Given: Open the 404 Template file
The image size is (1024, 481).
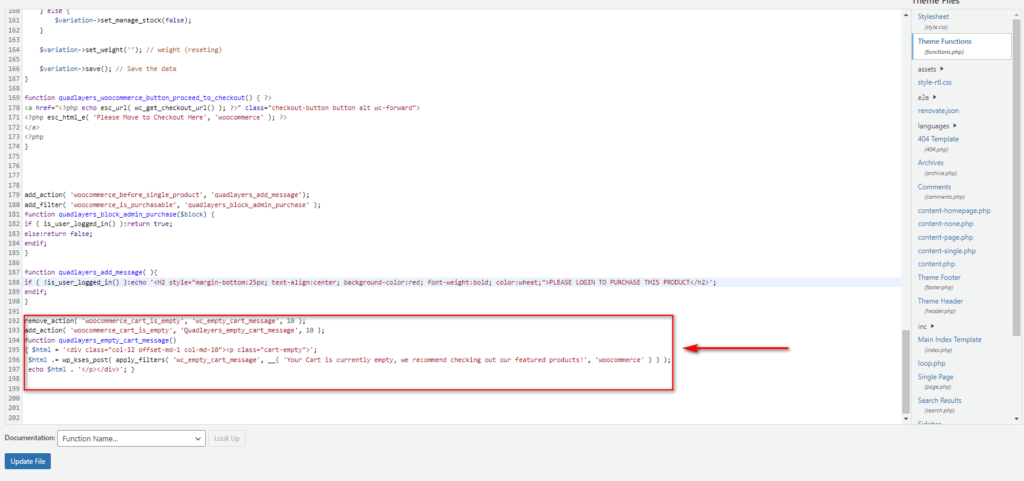Looking at the screenshot, I should click(938, 139).
